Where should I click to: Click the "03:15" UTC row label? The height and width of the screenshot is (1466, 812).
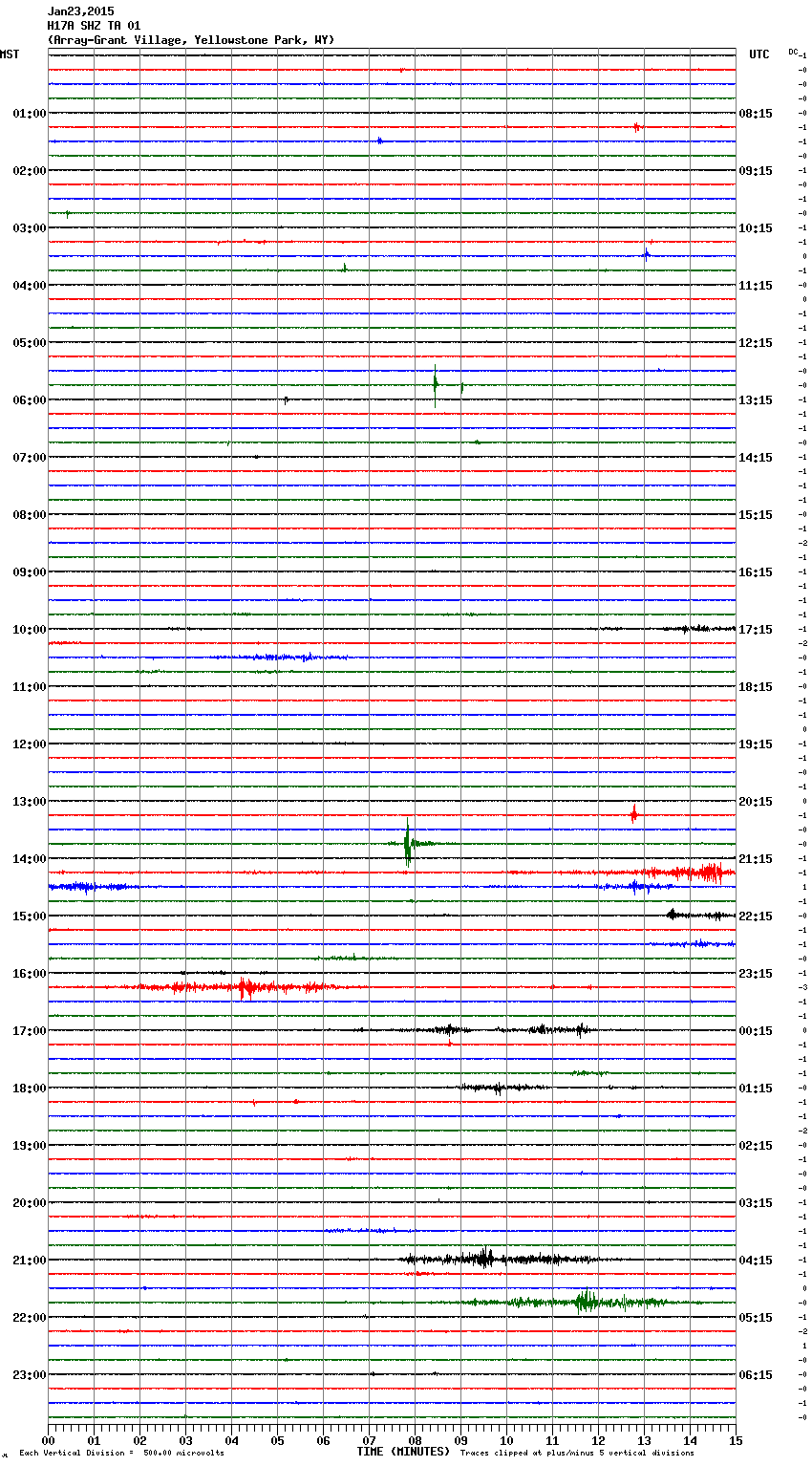(x=756, y=1203)
